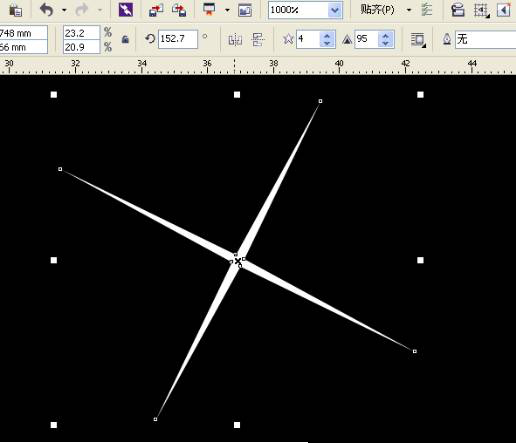Click the rotation angle field showing 152.7
Screen dimensions: 516x443
point(178,39)
